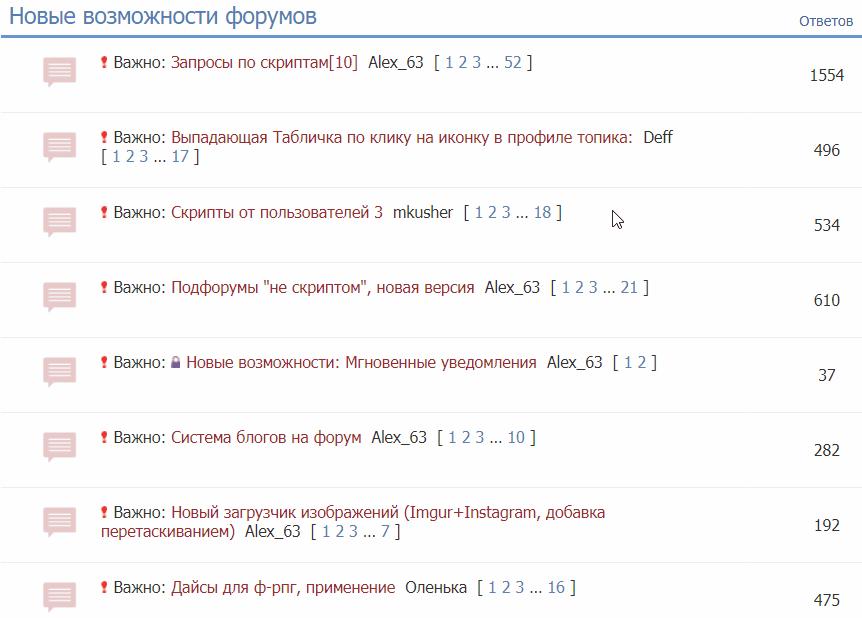
Task: Go to page 18 of Скрипты от пользователей
Action: 542,213
